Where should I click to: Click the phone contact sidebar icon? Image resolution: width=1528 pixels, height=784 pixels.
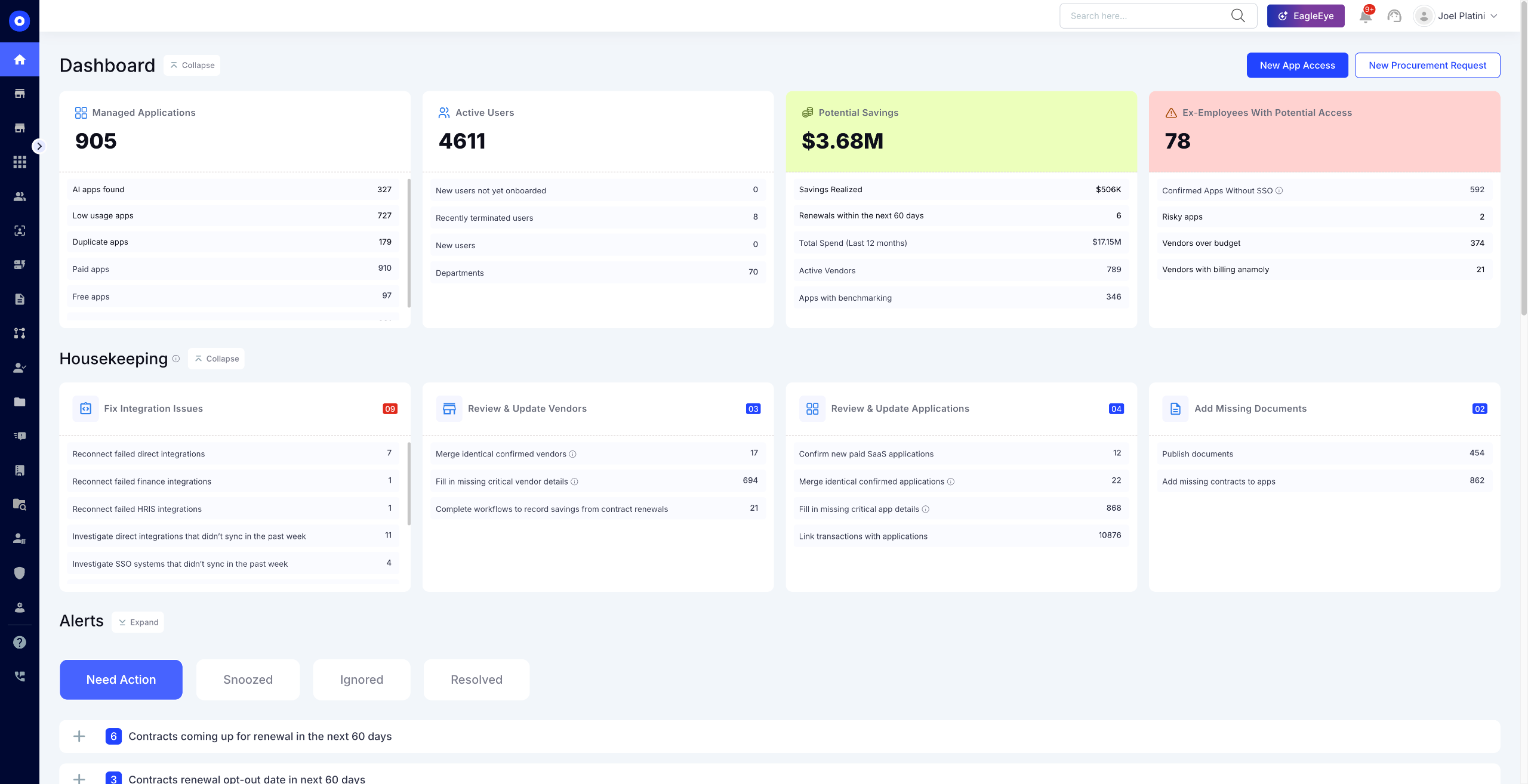[x=20, y=676]
